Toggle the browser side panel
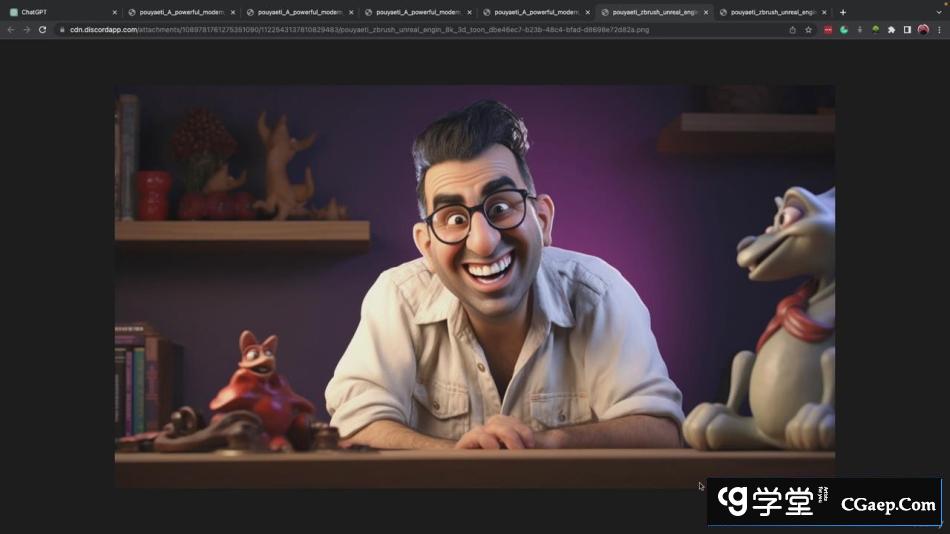The image size is (950, 534). 907,30
